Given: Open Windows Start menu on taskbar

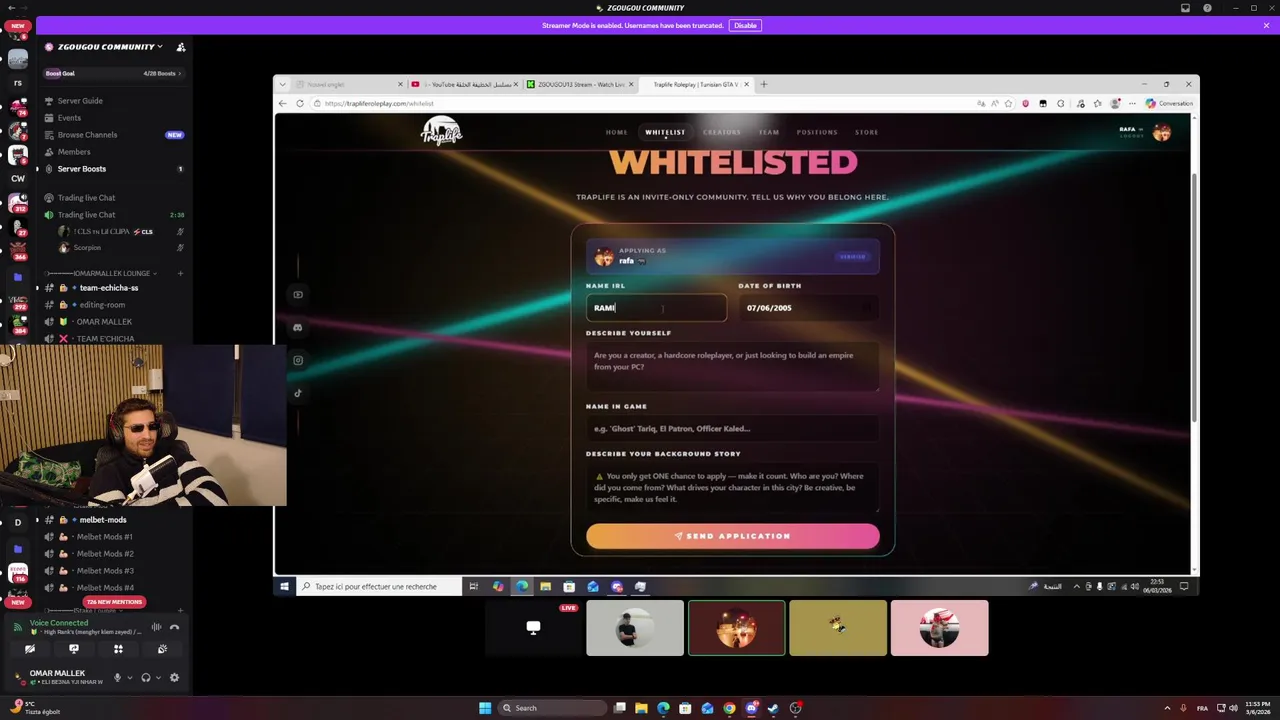Looking at the screenshot, I should (485, 708).
